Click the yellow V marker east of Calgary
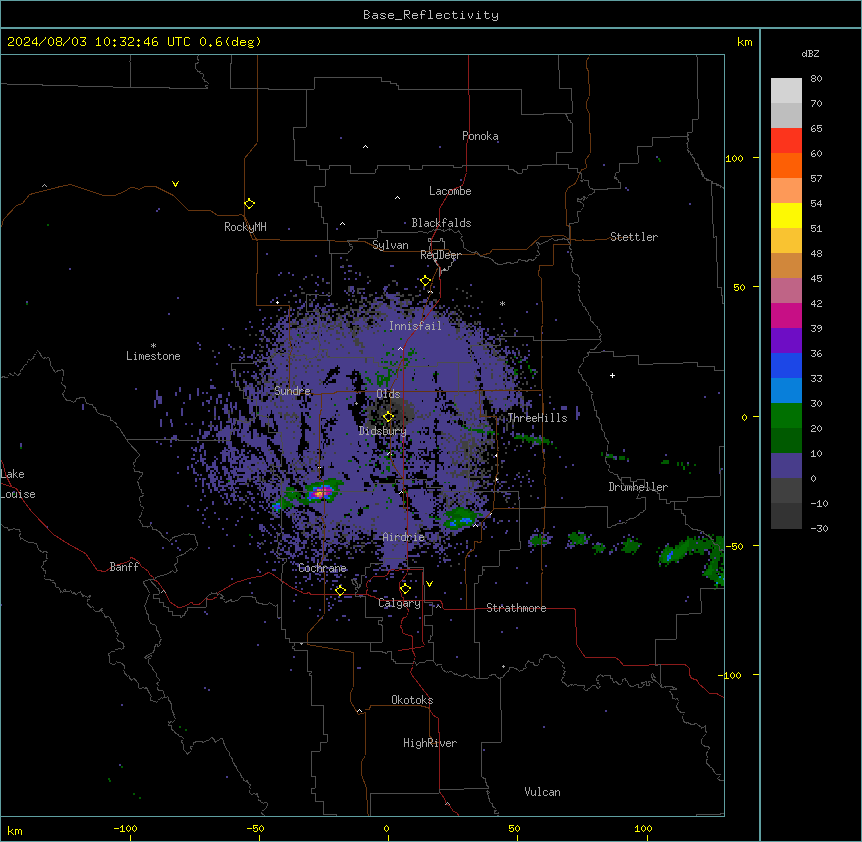 click(429, 584)
